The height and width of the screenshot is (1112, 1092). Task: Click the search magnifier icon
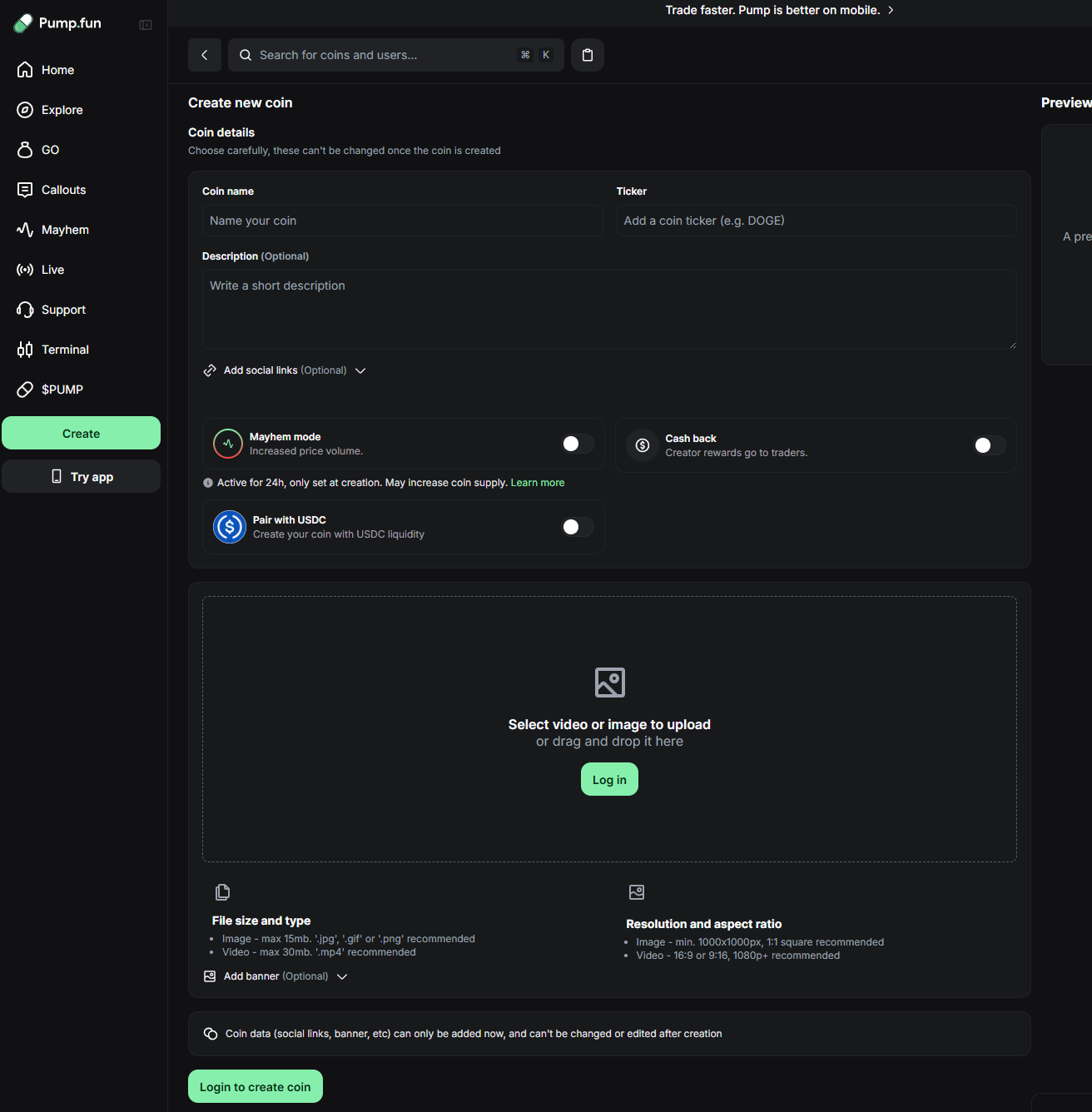click(246, 55)
